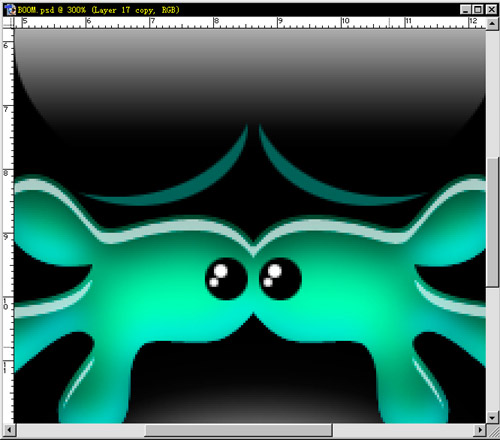Click the vertical scrollbar thumb
The image size is (500, 440).
click(x=492, y=222)
